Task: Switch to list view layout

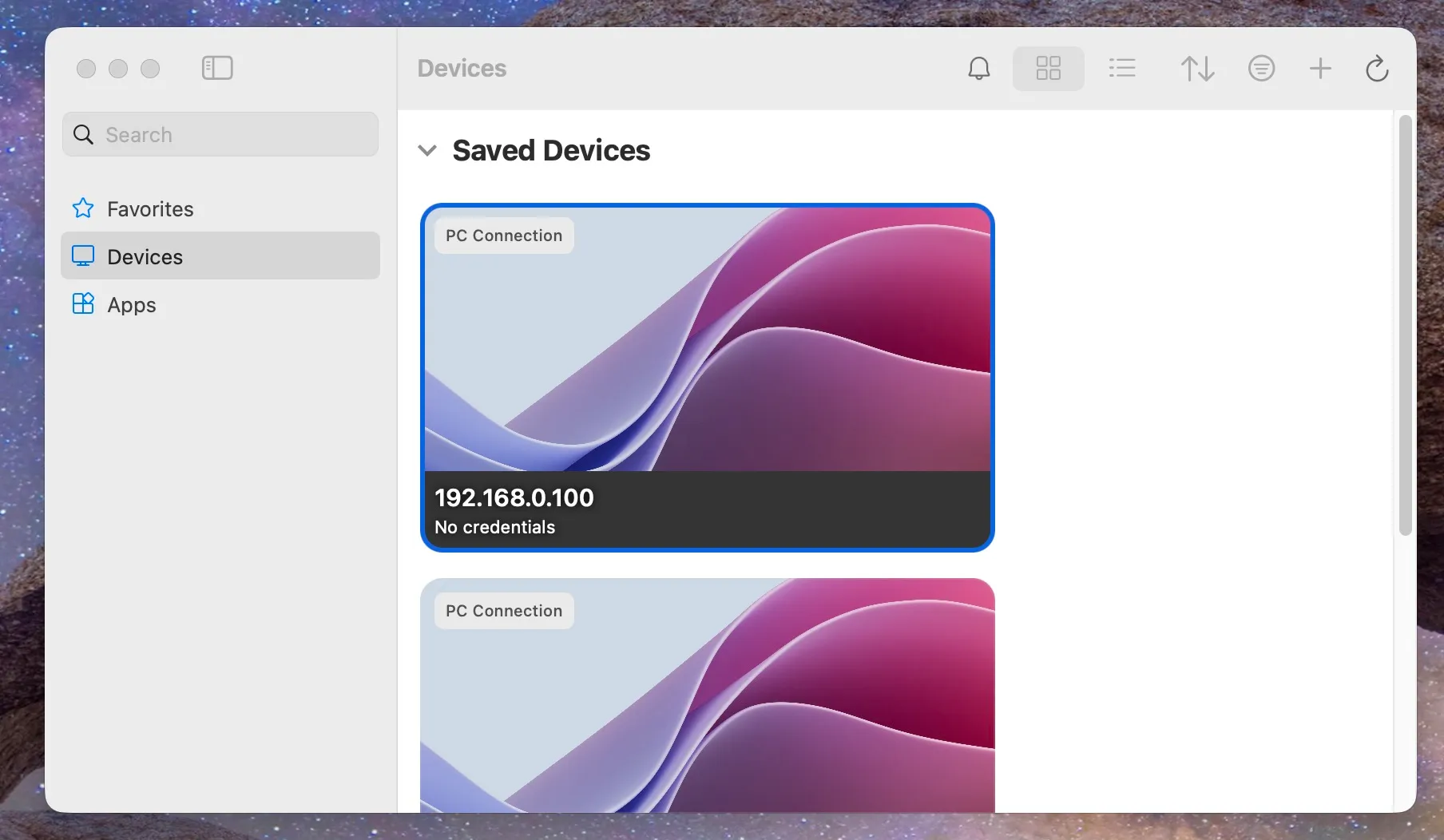Action: 1122,68
